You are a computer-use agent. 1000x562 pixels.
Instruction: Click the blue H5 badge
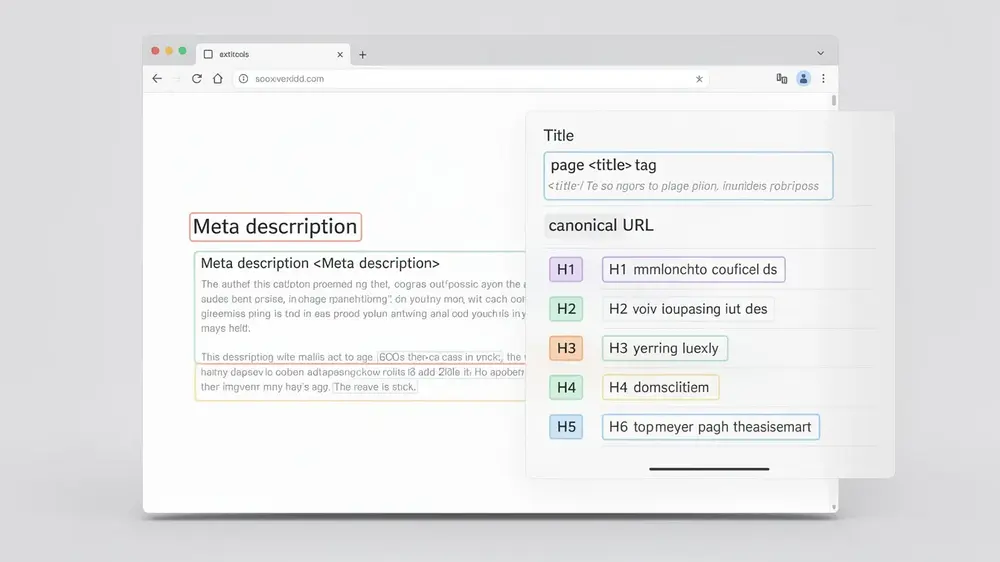[566, 427]
